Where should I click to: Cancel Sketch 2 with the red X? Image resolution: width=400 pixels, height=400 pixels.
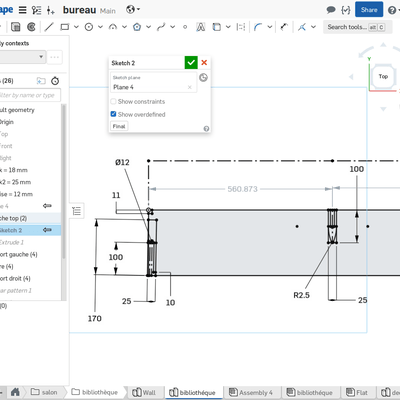[x=204, y=62]
